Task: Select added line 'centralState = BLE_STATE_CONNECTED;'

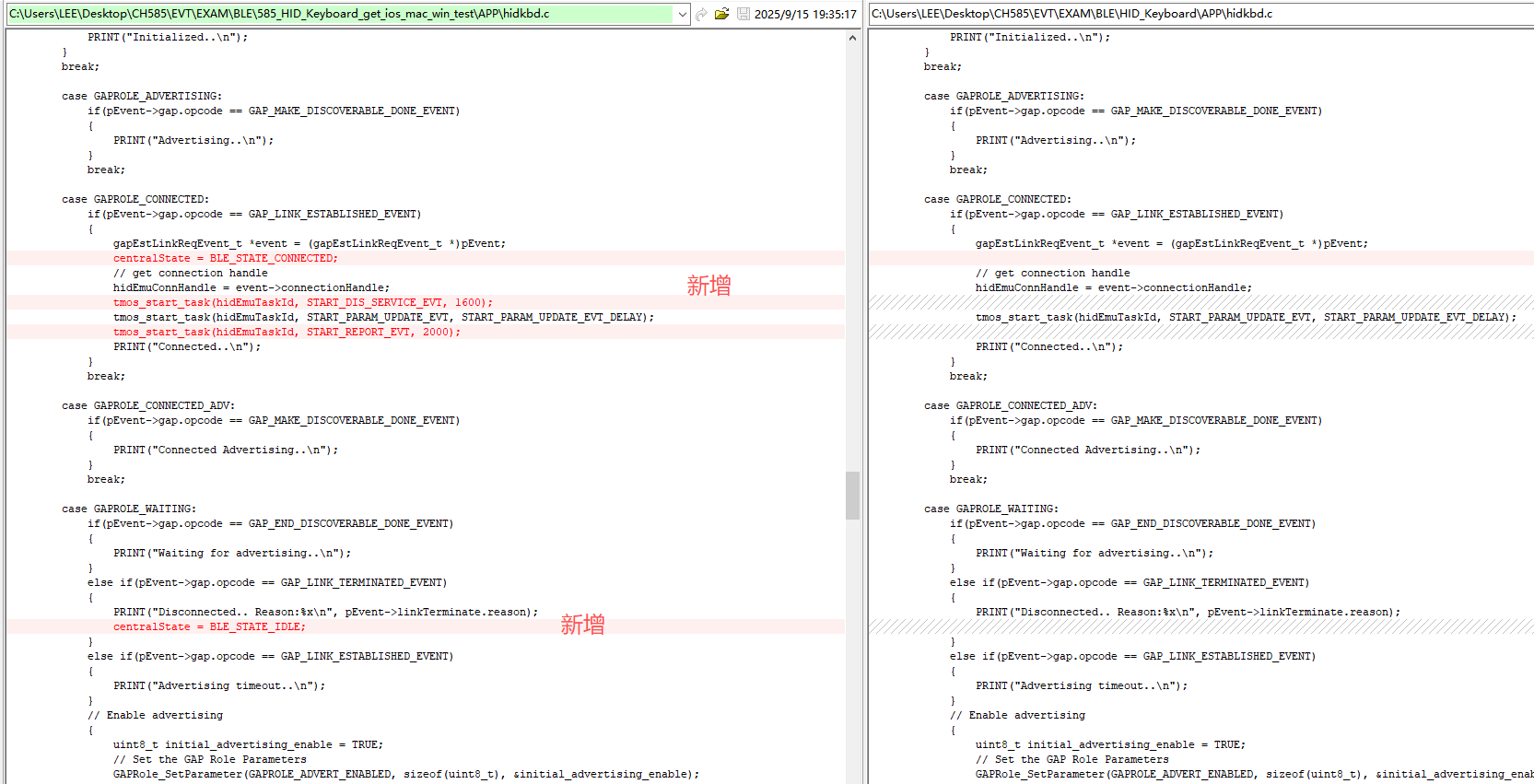Action: [x=226, y=258]
